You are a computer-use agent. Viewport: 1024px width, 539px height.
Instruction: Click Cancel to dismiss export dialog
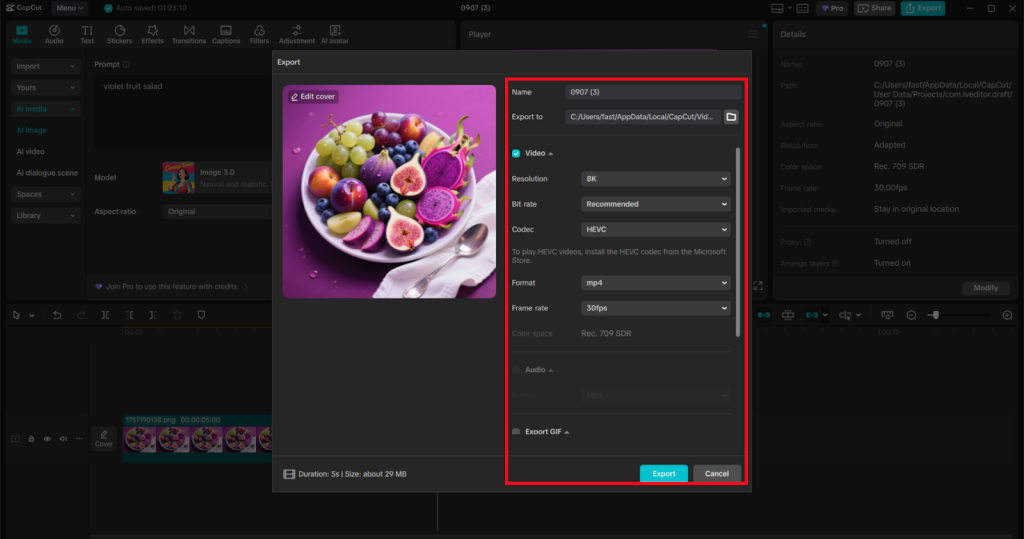tap(716, 473)
